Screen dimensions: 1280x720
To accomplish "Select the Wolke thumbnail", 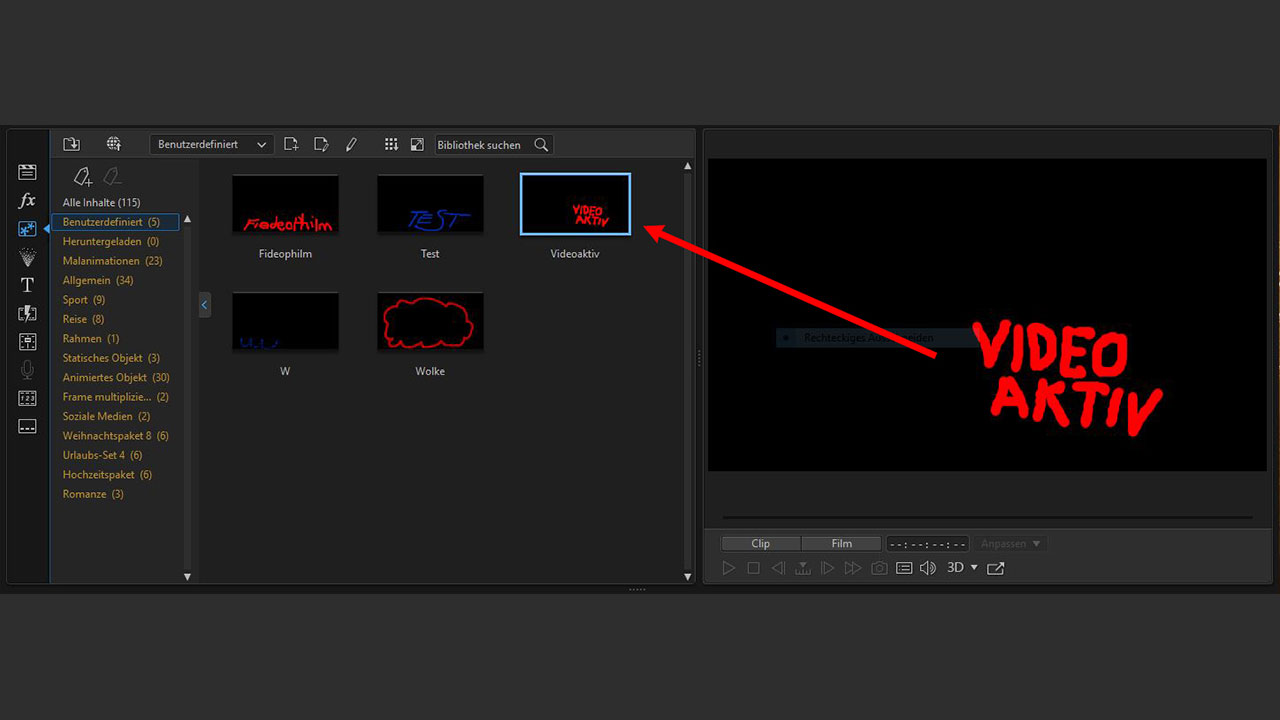I will 430,322.
